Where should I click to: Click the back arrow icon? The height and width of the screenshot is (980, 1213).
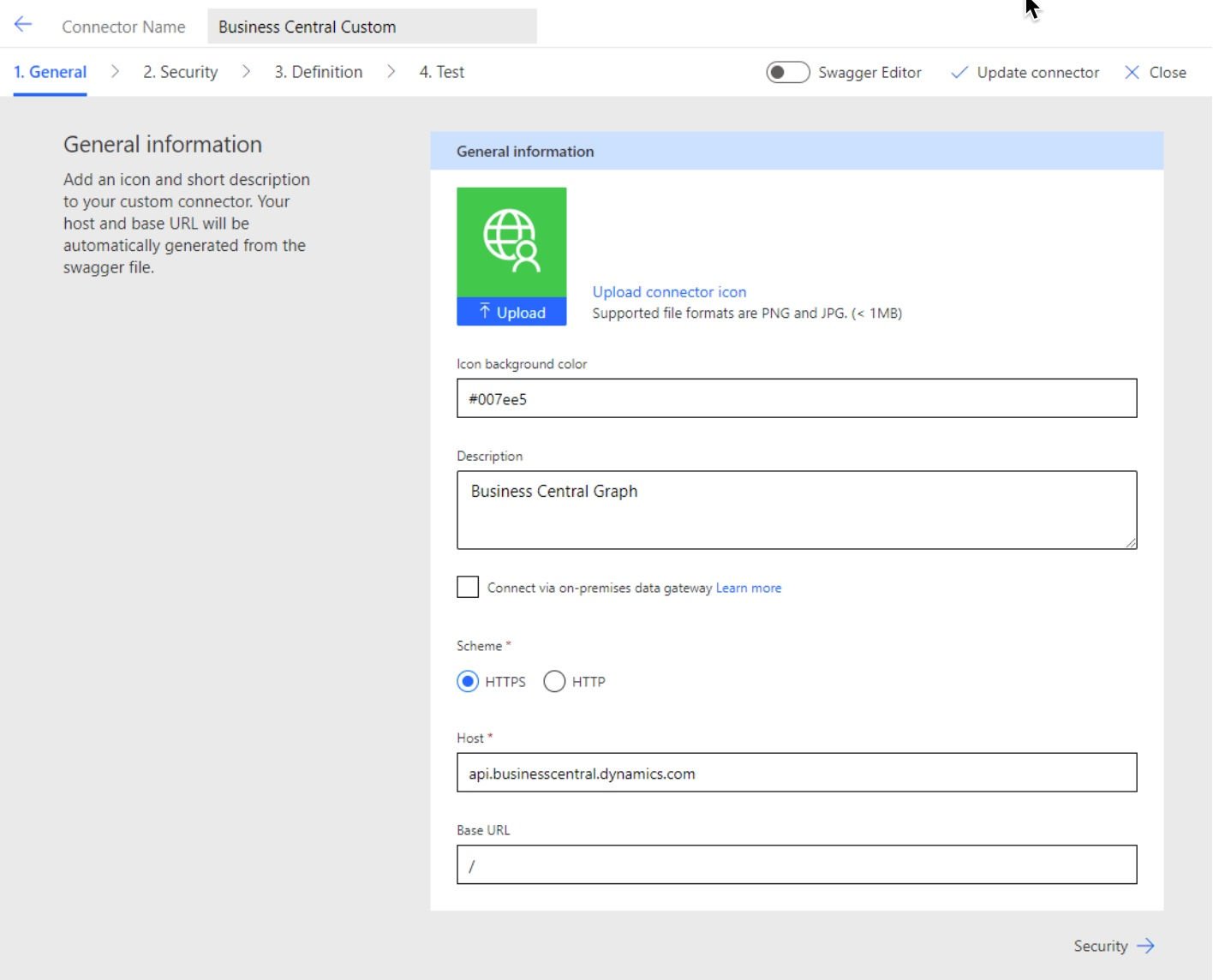[23, 25]
